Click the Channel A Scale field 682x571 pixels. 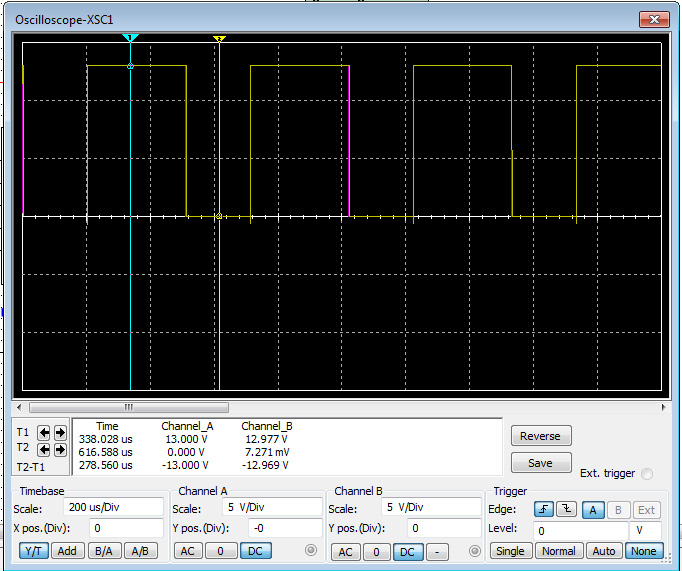272,507
